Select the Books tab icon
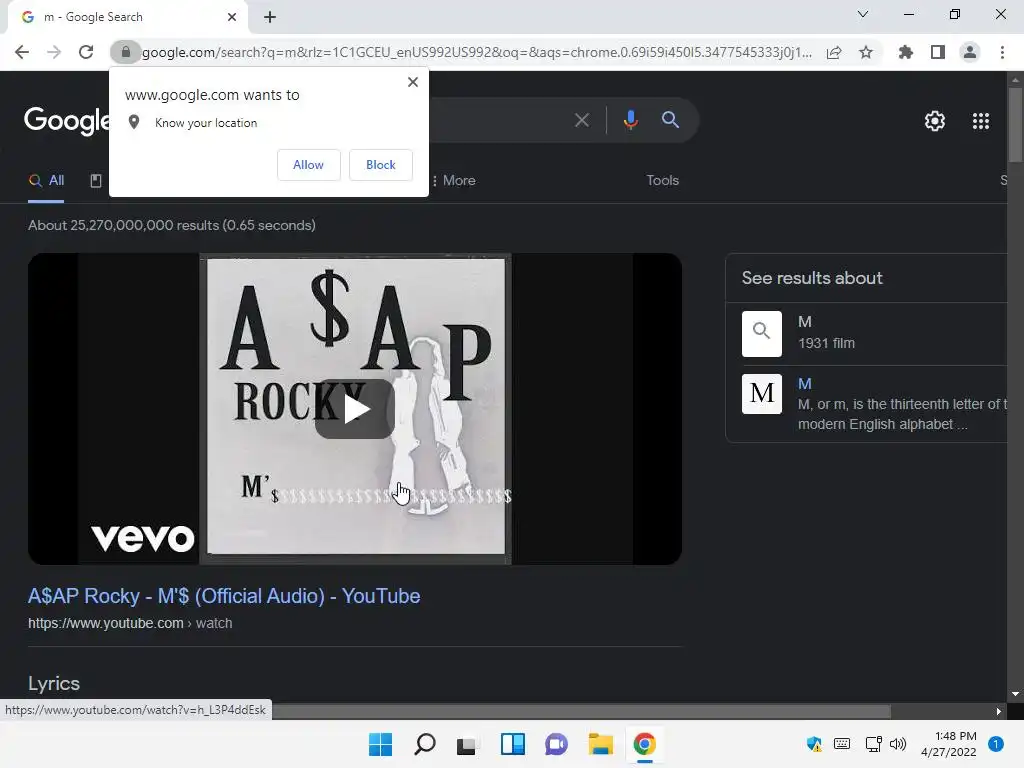The image size is (1024, 768). (95, 181)
